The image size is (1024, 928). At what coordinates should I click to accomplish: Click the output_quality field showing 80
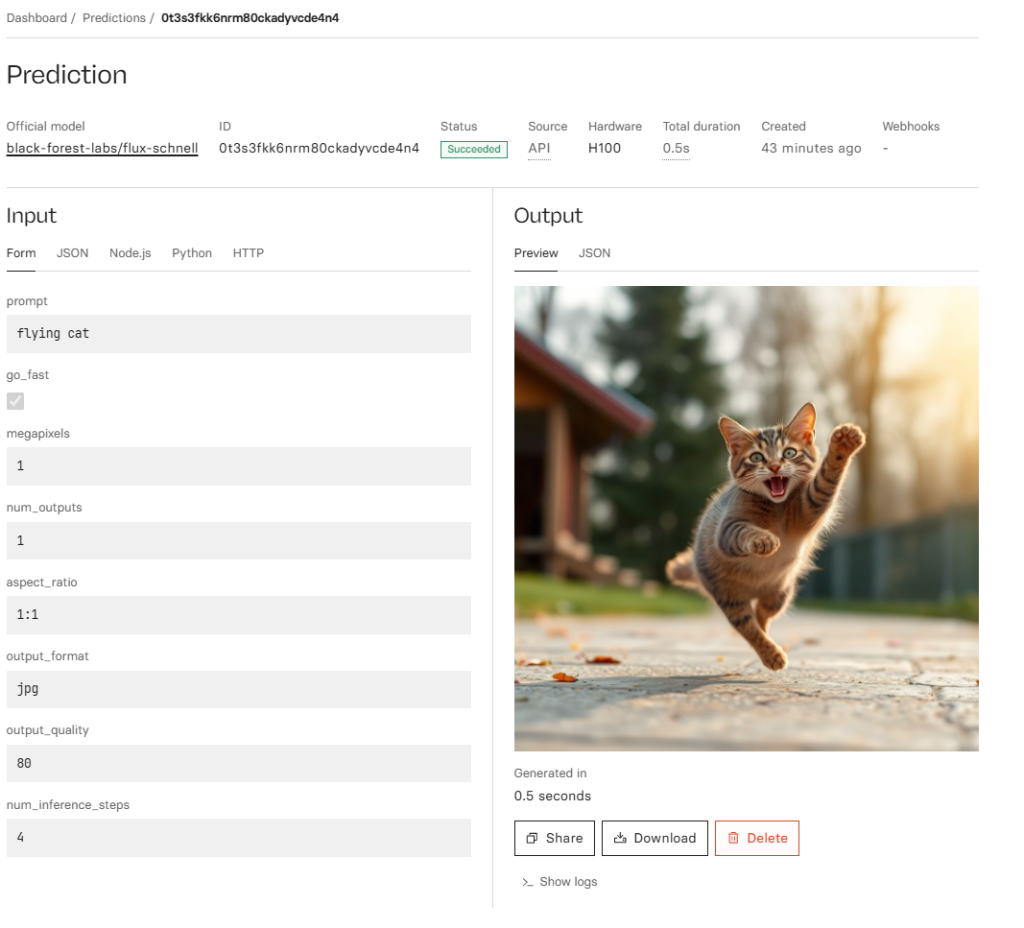click(x=238, y=763)
